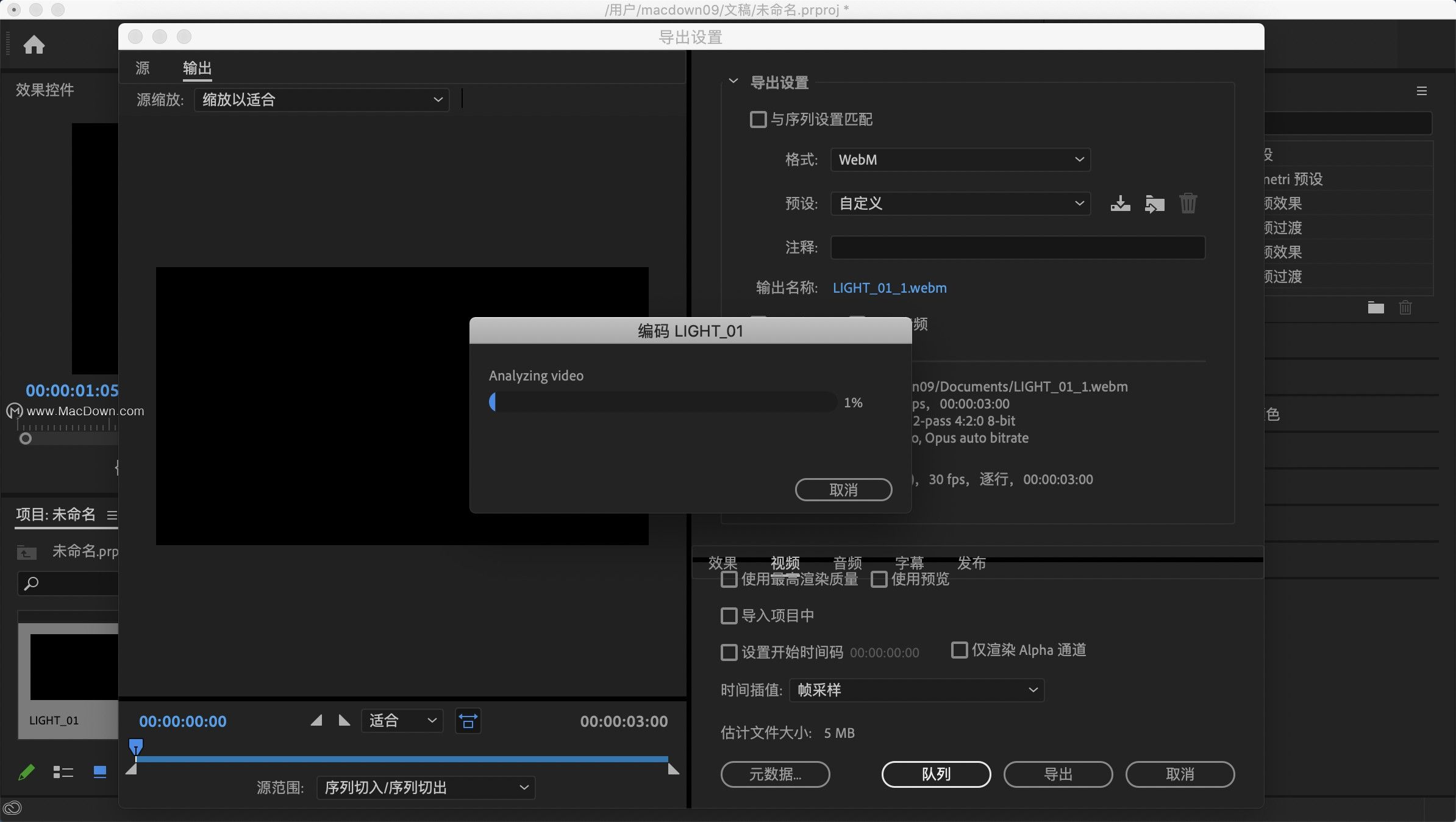Click the blue preview playhead marker

[x=136, y=746]
